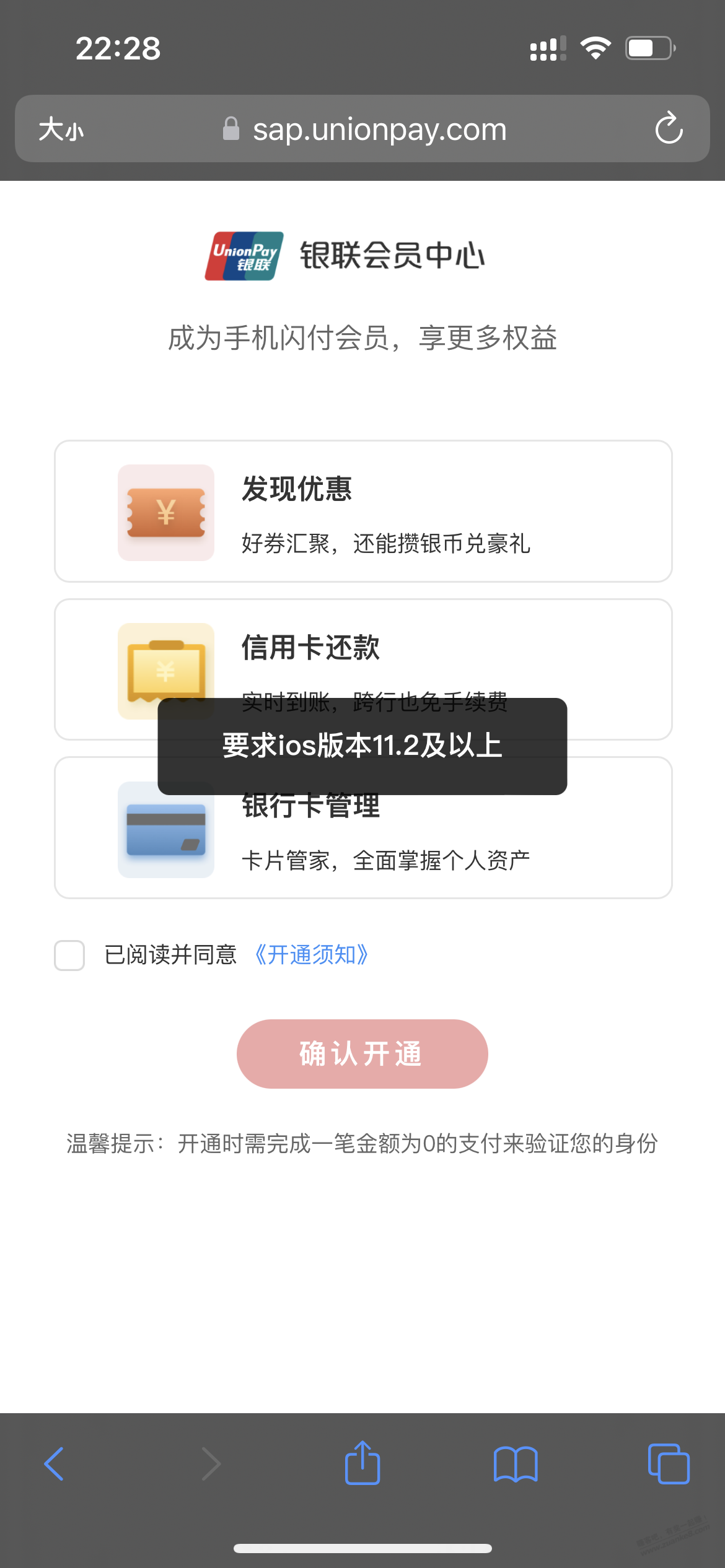Tap the credit card repayment icon
The image size is (725, 1568).
click(166, 663)
